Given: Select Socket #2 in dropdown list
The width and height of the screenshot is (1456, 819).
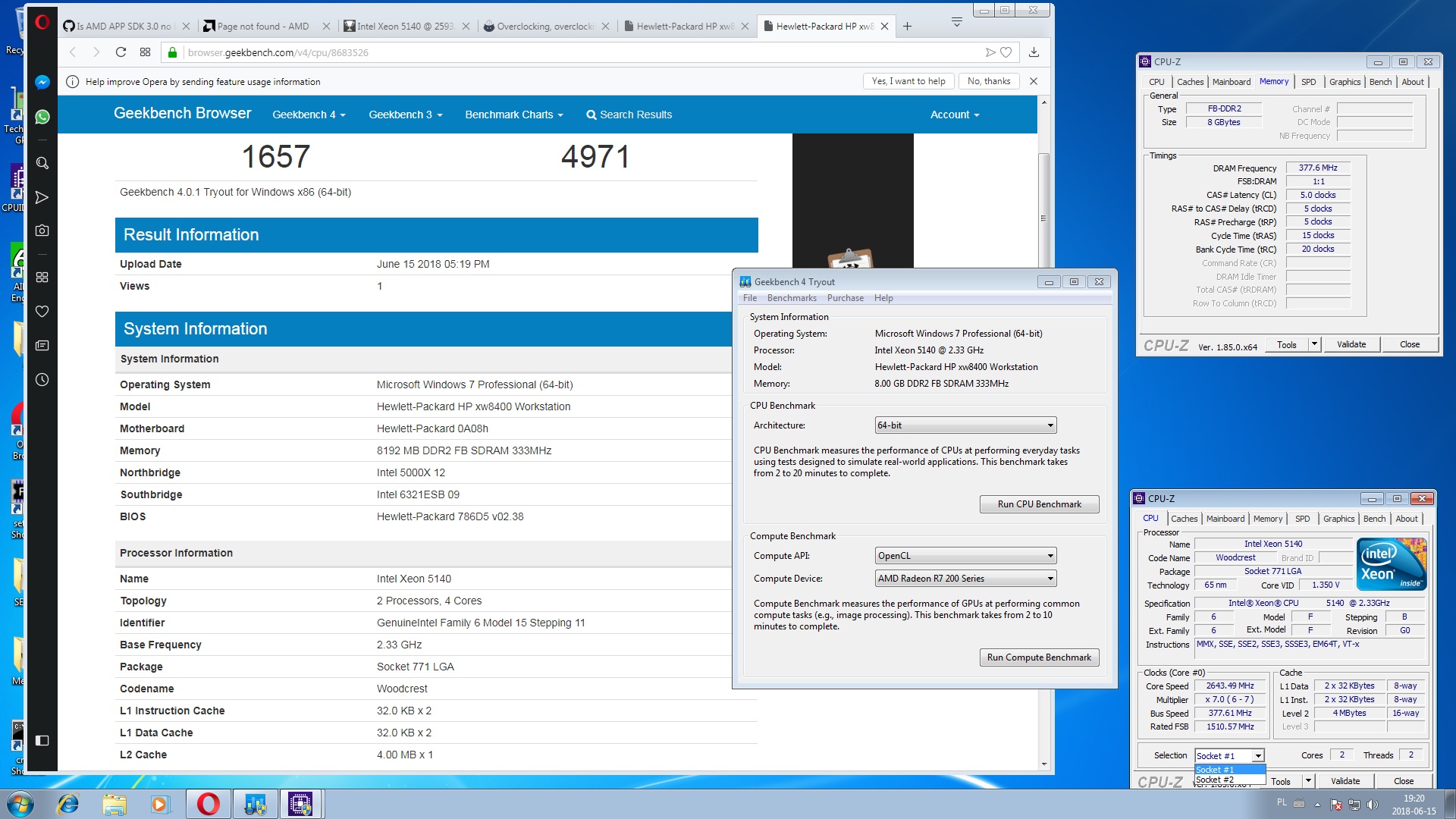Looking at the screenshot, I should (1229, 780).
